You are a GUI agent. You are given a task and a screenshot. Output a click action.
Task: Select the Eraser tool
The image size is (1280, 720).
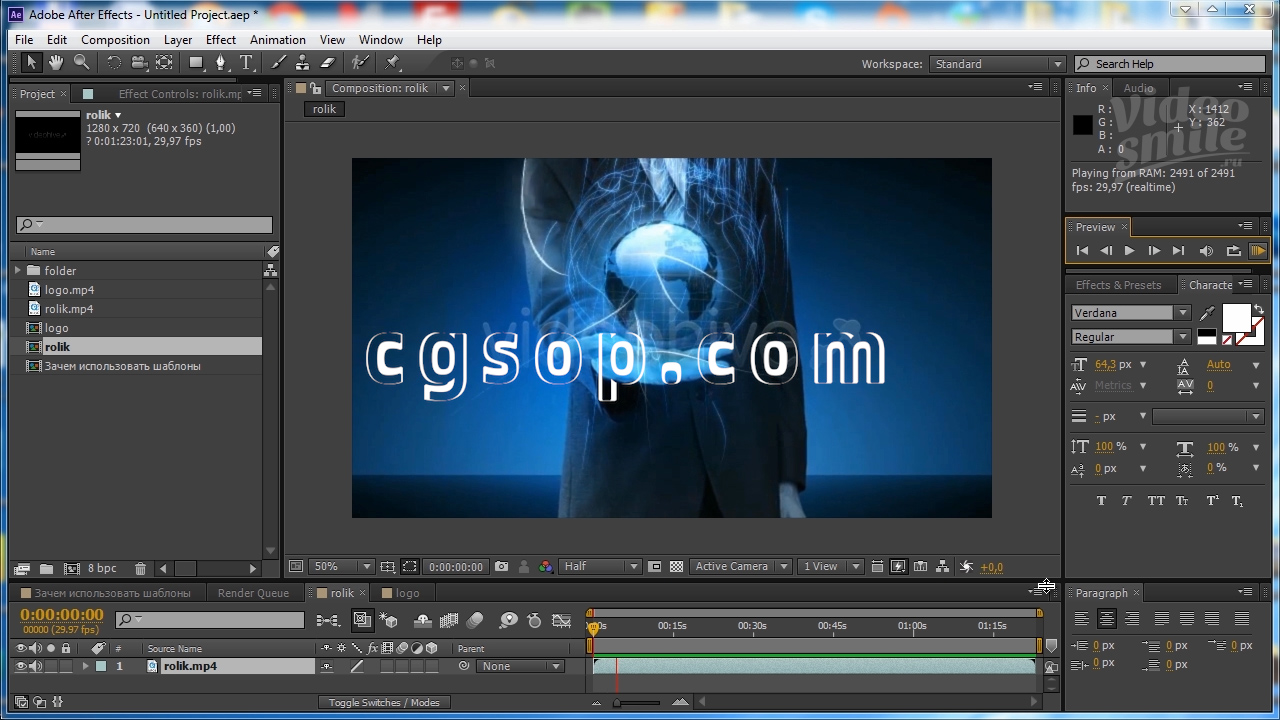pos(327,63)
